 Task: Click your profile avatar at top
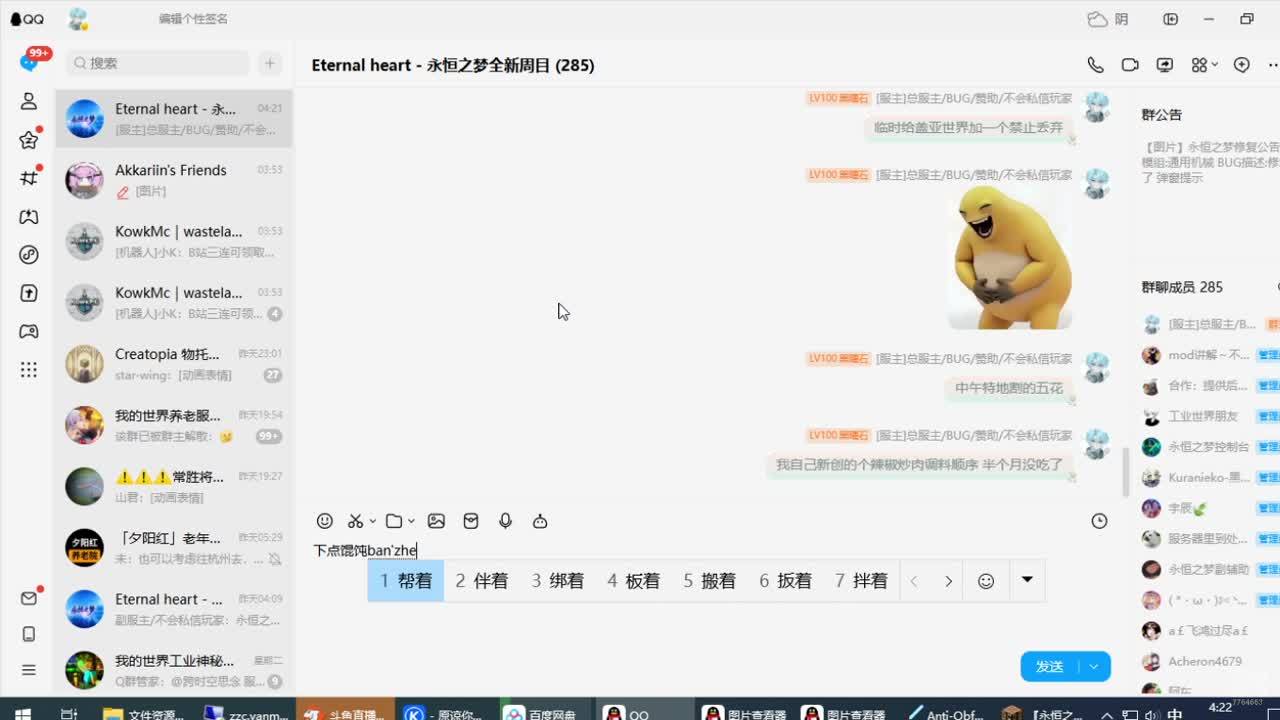pyautogui.click(x=78, y=19)
